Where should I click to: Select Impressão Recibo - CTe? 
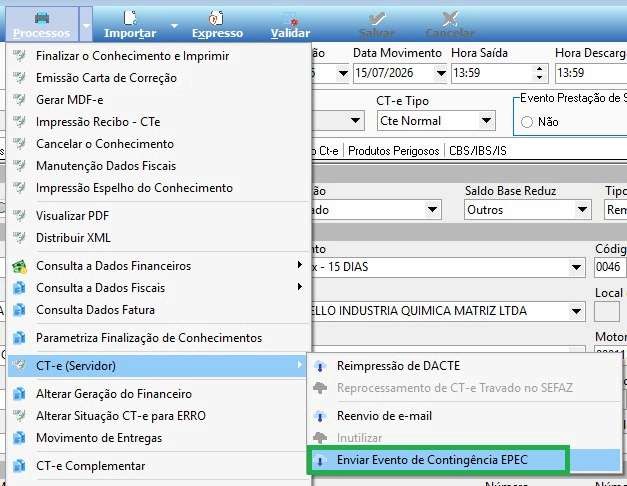pos(98,122)
